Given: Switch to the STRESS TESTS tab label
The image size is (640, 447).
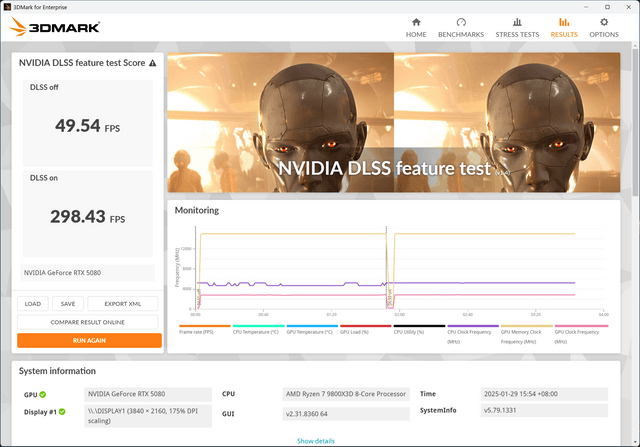Looking at the screenshot, I should point(517,35).
